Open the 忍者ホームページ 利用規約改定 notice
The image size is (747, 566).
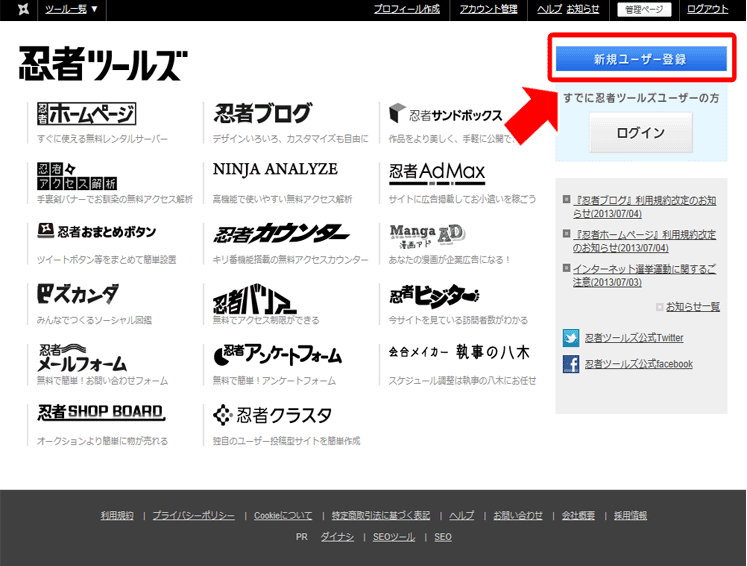click(644, 241)
